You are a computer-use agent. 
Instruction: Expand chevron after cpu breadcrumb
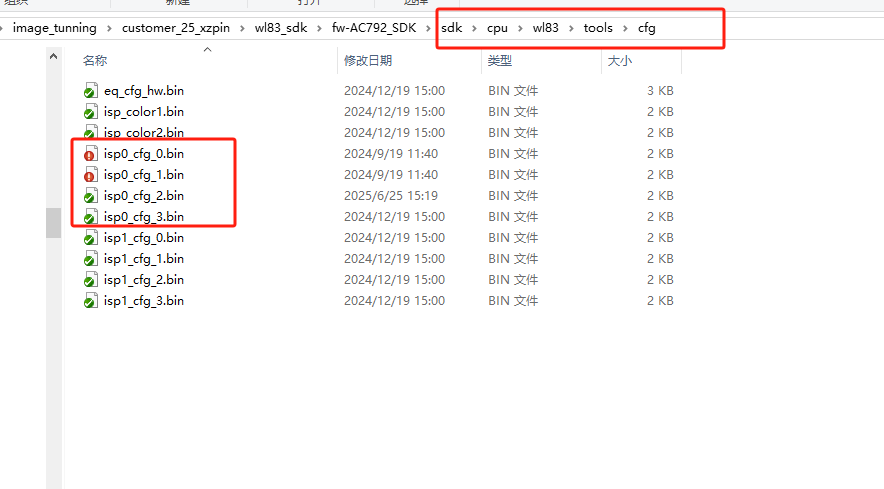pos(520,28)
